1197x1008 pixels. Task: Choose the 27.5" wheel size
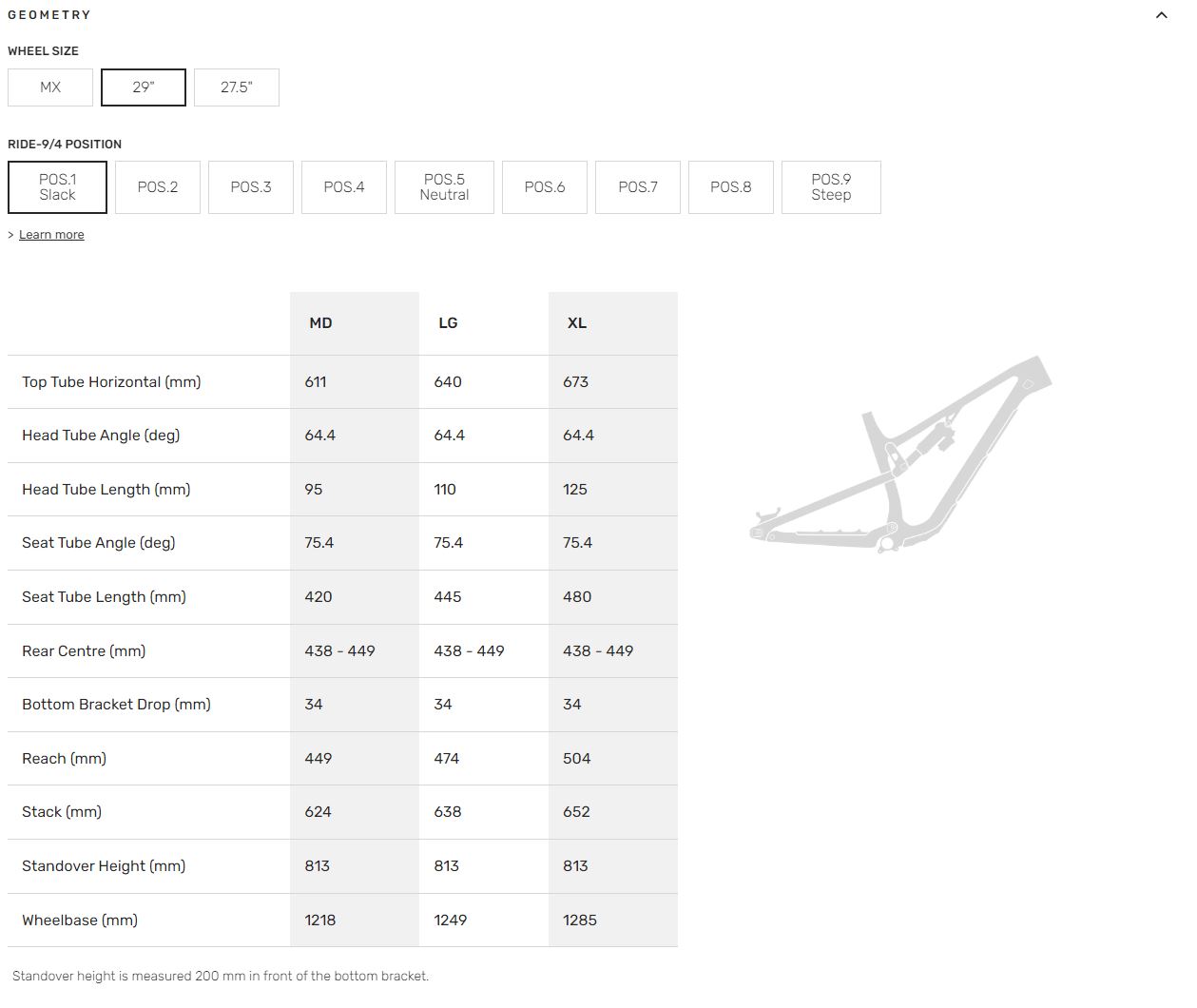(237, 87)
